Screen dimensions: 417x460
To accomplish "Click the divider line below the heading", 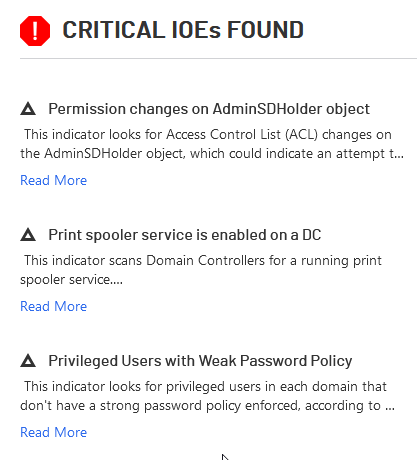I will pos(218,58).
